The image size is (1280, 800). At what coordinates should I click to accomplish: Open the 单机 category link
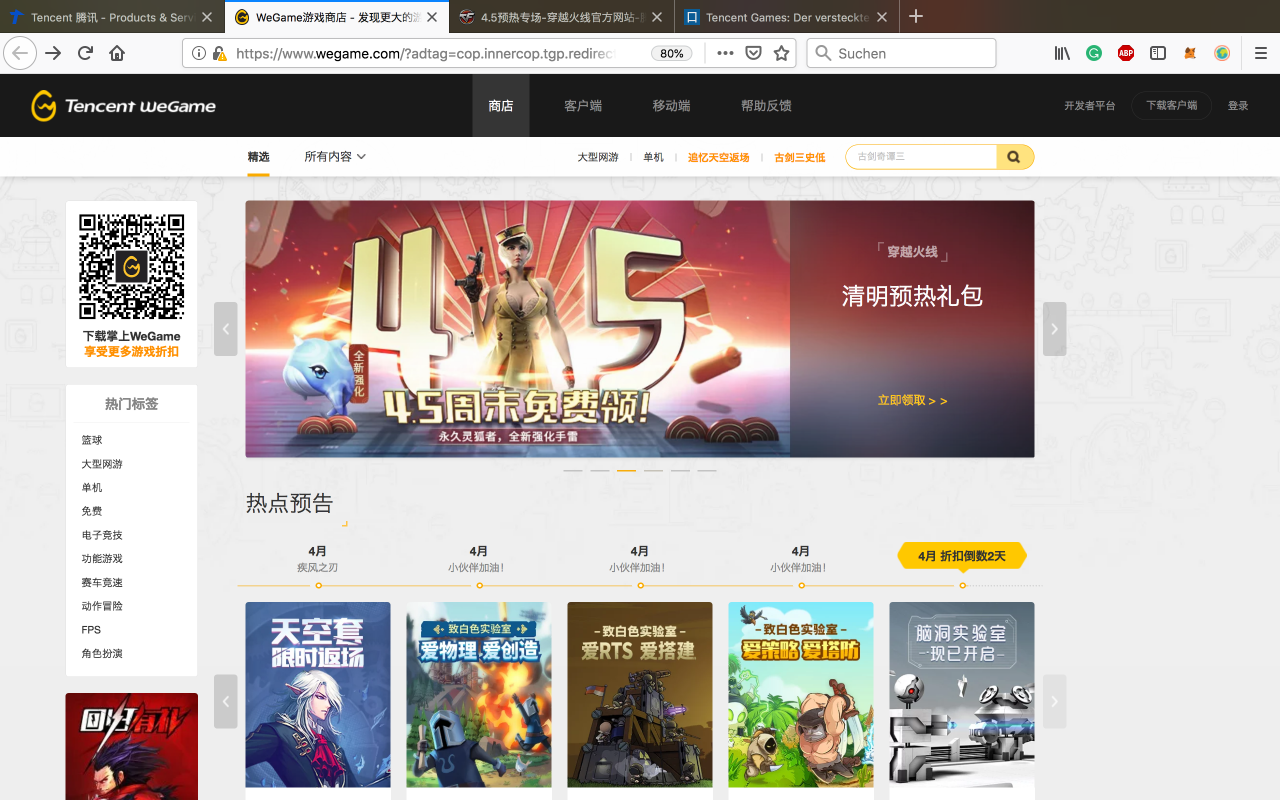coord(653,157)
